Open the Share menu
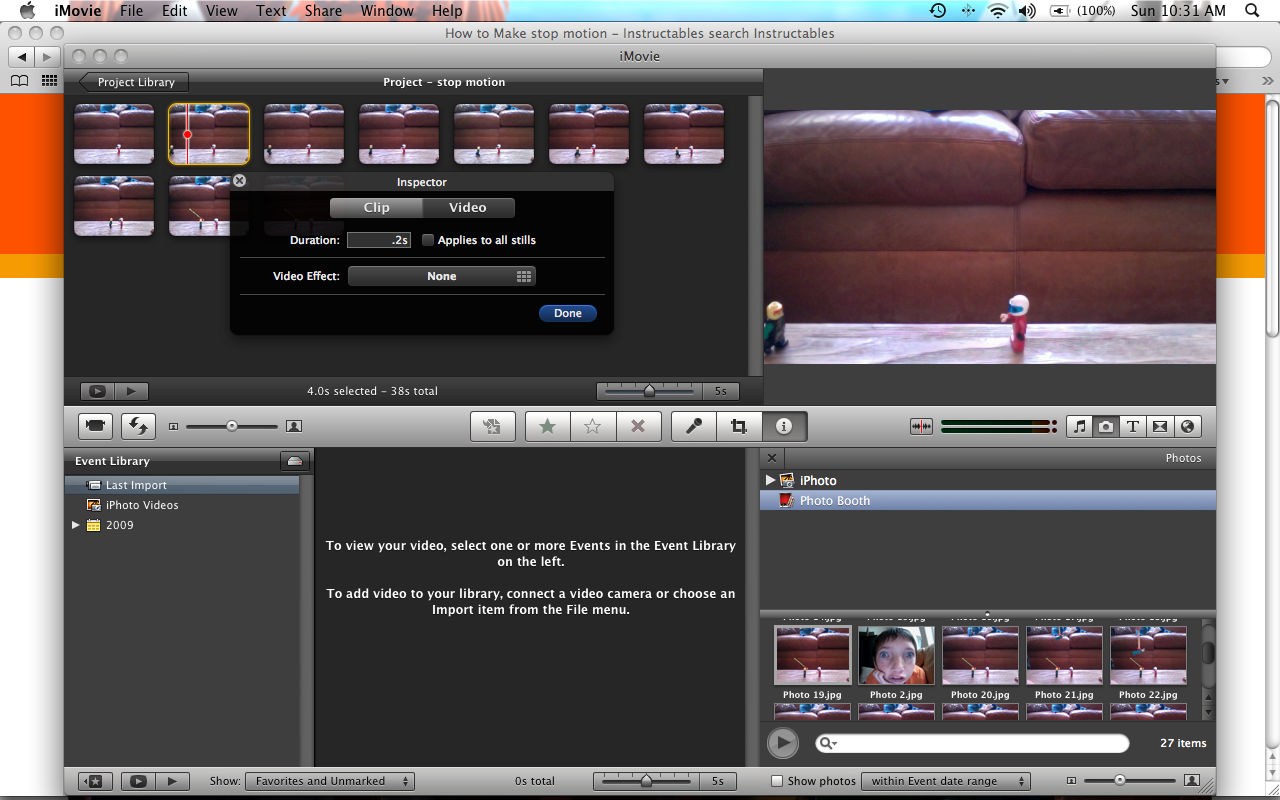 pyautogui.click(x=323, y=11)
